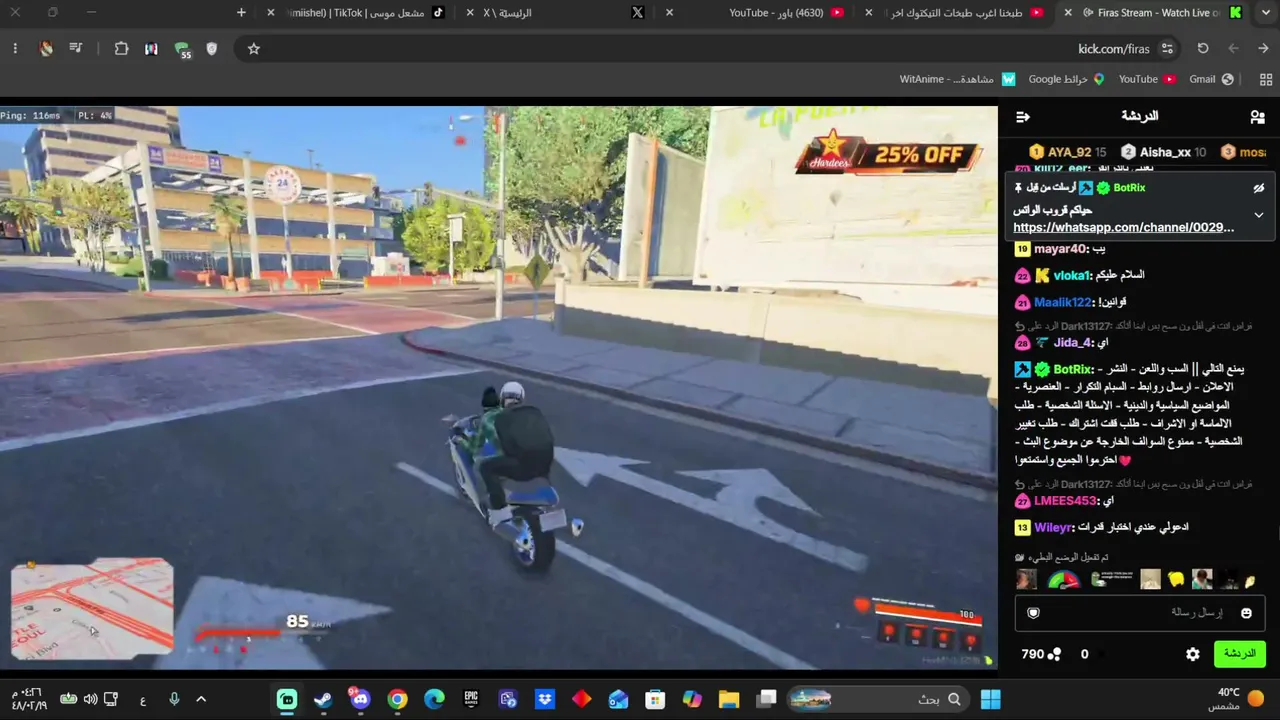Click the green chat send button
Screen dimensions: 1280x720
tap(1239, 654)
